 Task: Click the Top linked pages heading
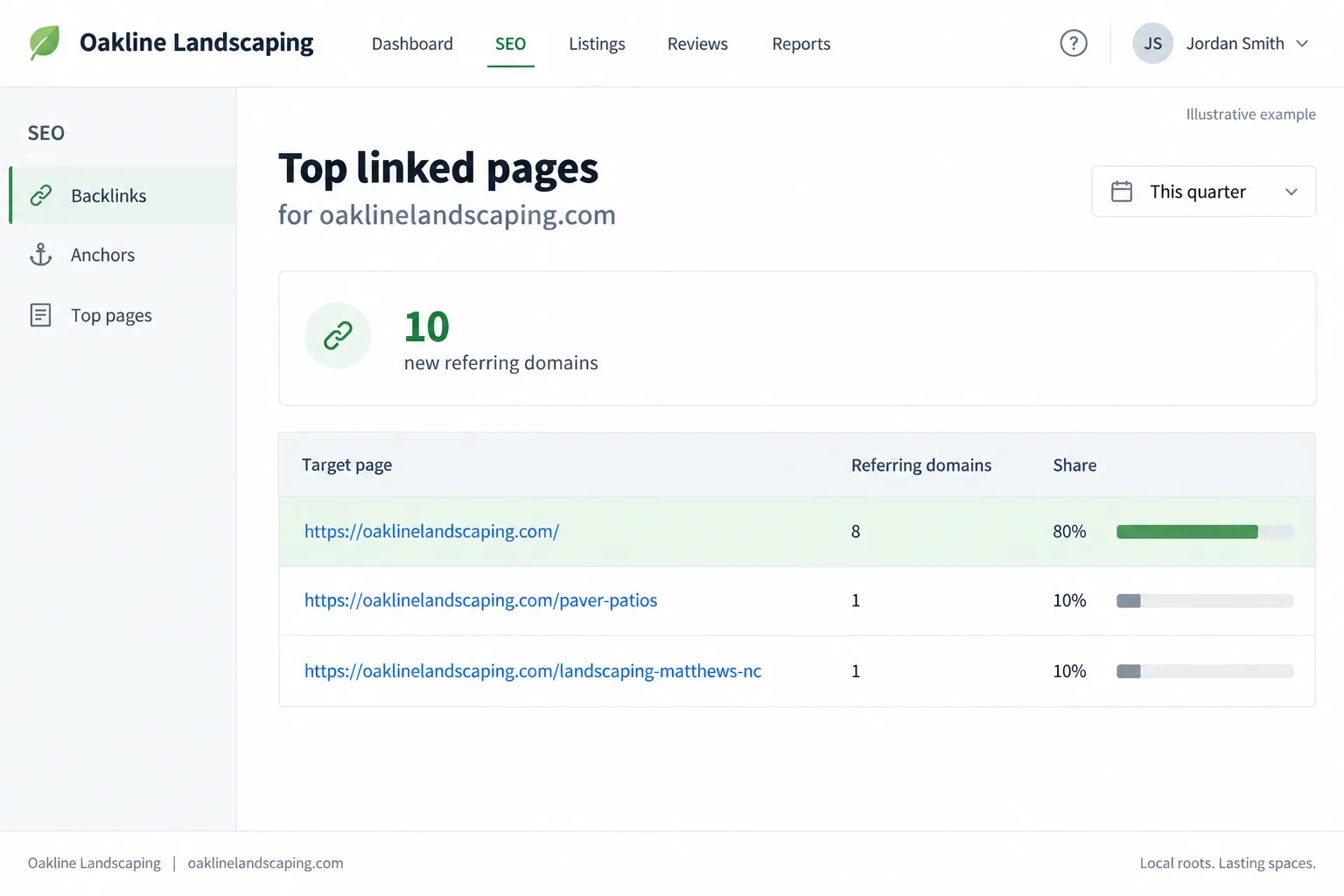(x=438, y=168)
